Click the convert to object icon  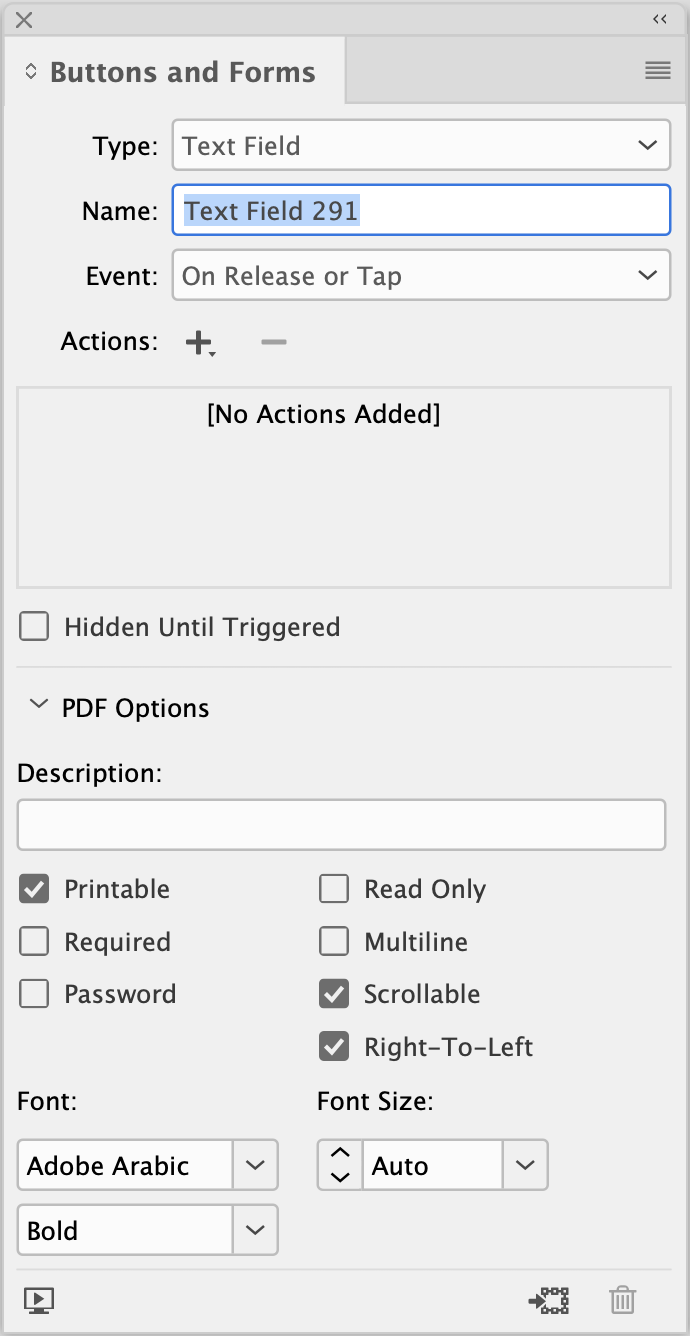549,1300
